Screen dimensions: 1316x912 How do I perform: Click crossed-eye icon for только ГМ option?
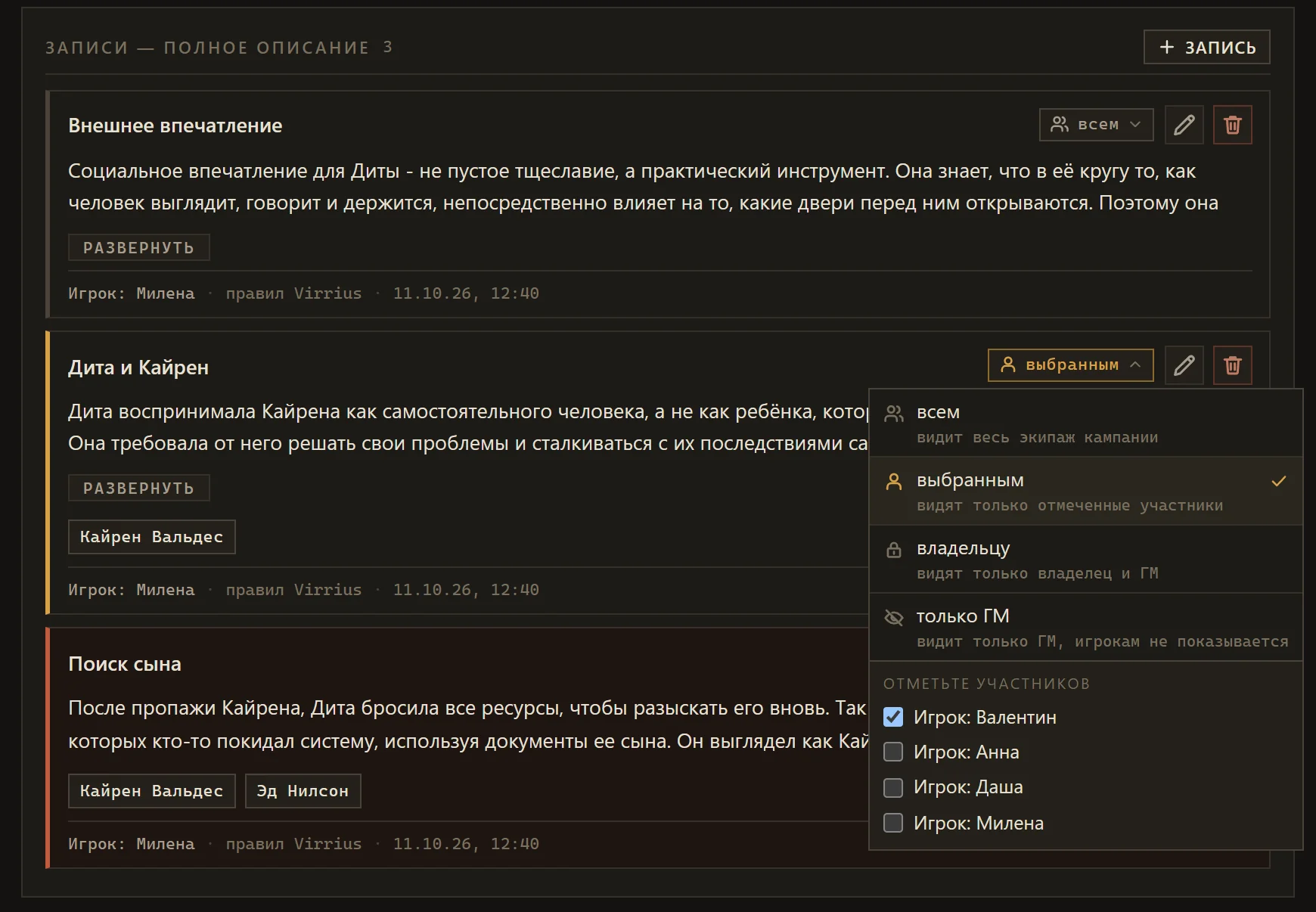894,618
